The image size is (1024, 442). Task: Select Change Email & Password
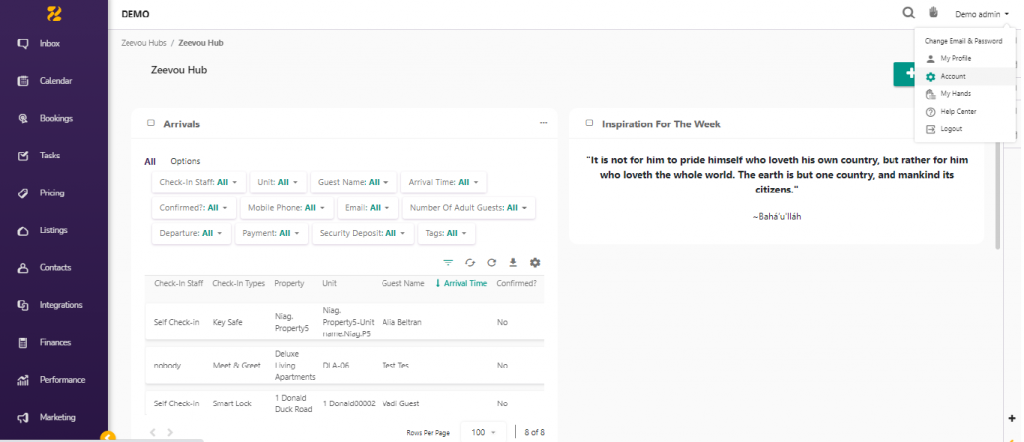pos(963,40)
